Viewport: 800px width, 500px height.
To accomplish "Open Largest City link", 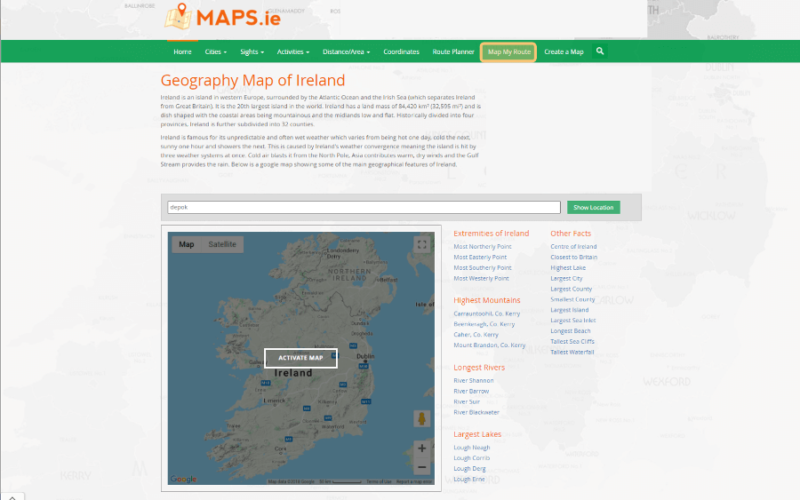I will [x=566, y=278].
